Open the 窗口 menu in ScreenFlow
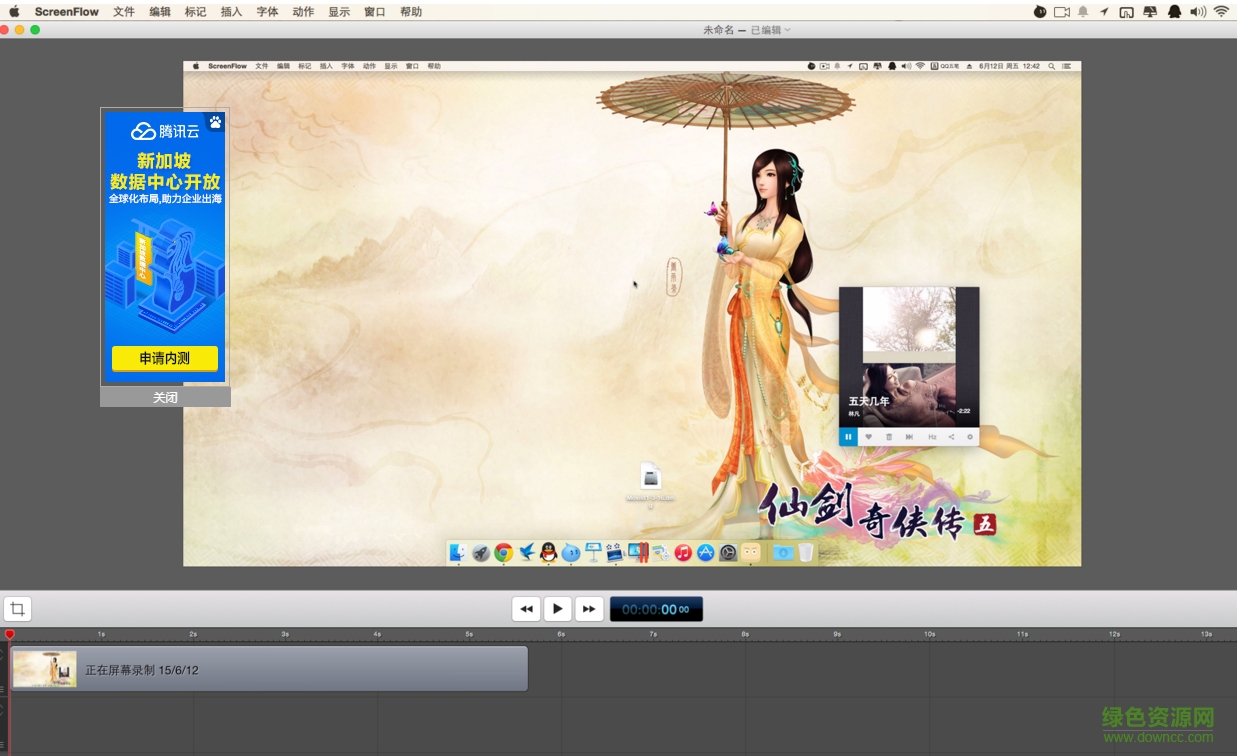This screenshot has width=1237, height=756. point(374,11)
